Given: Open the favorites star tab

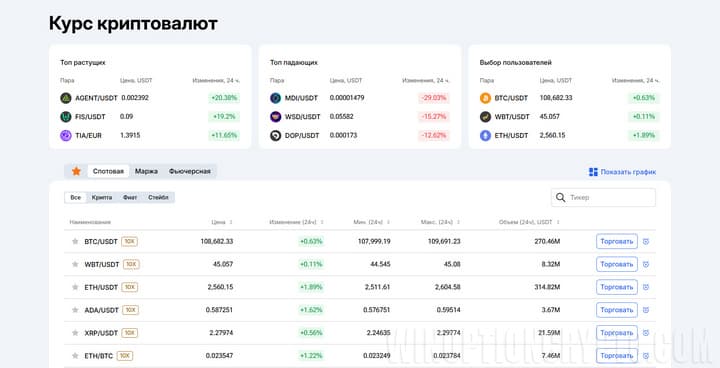Looking at the screenshot, I should click(76, 171).
